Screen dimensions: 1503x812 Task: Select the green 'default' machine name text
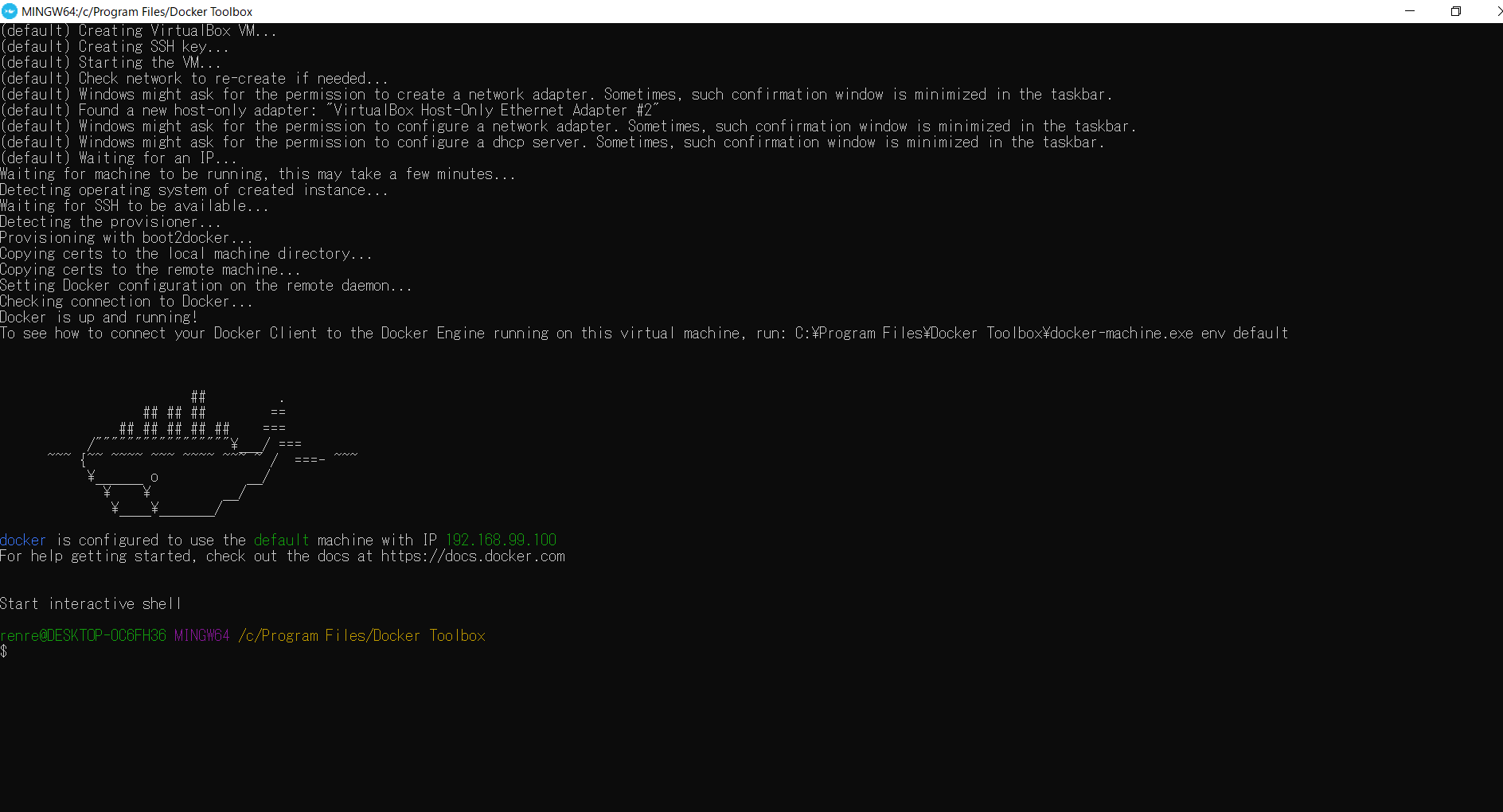click(281, 540)
